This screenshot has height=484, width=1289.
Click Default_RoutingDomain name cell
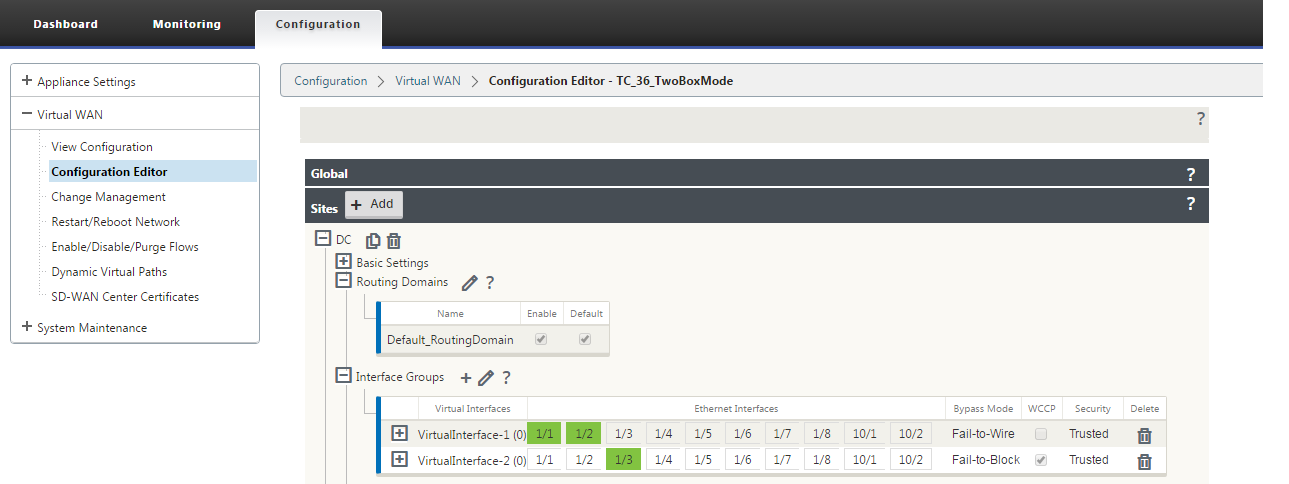tap(450, 340)
